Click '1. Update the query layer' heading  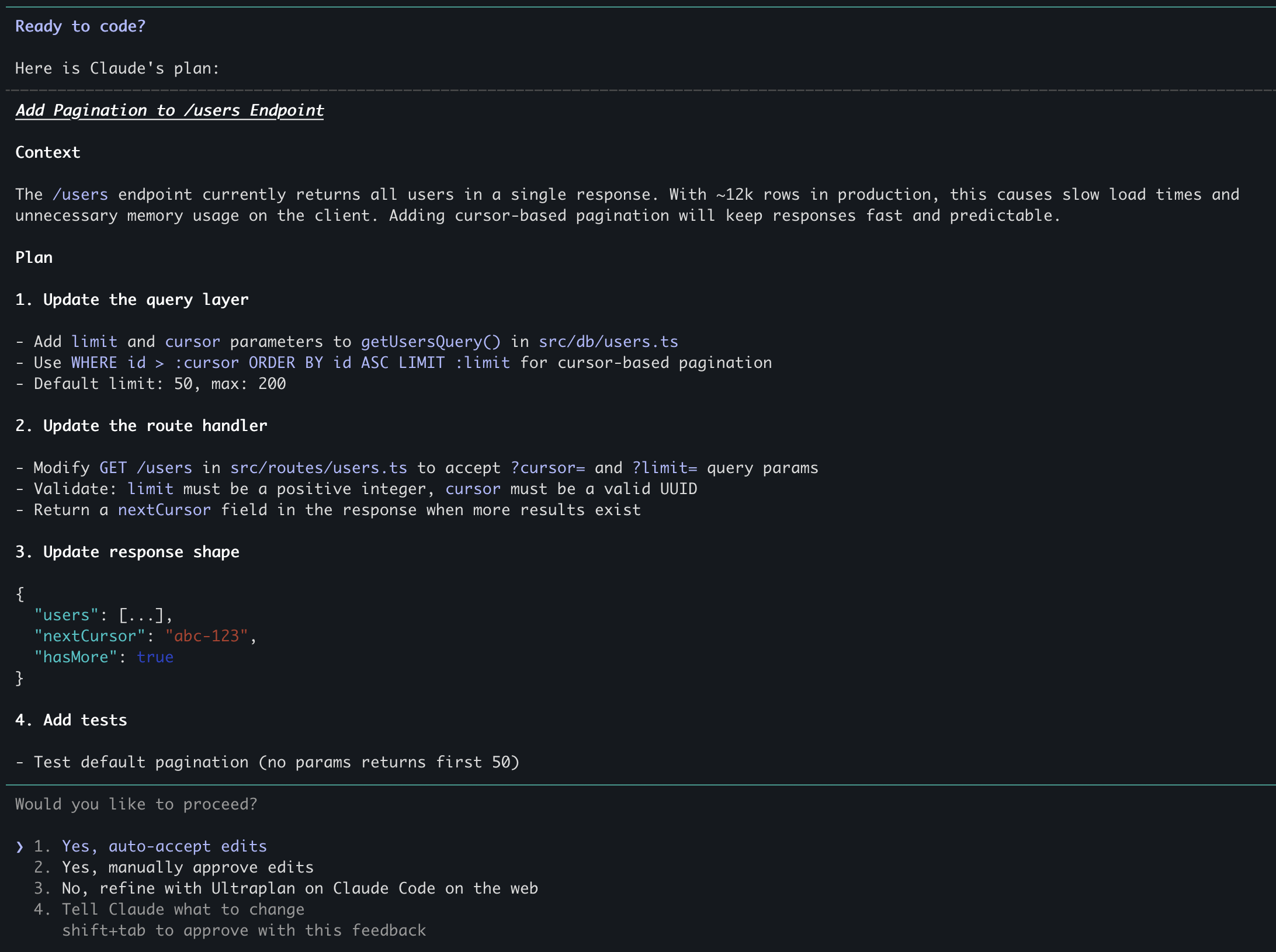click(x=132, y=300)
